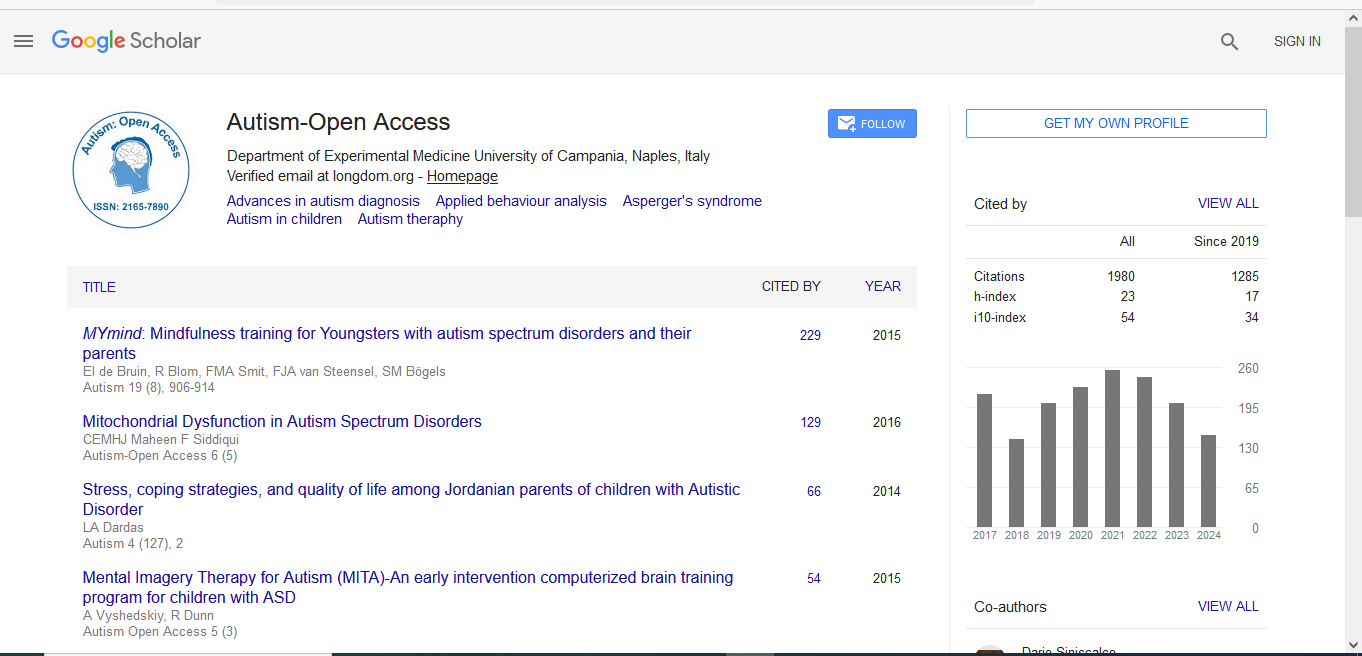
Task: Open the MYmind Mindfulness training article
Action: (x=386, y=334)
